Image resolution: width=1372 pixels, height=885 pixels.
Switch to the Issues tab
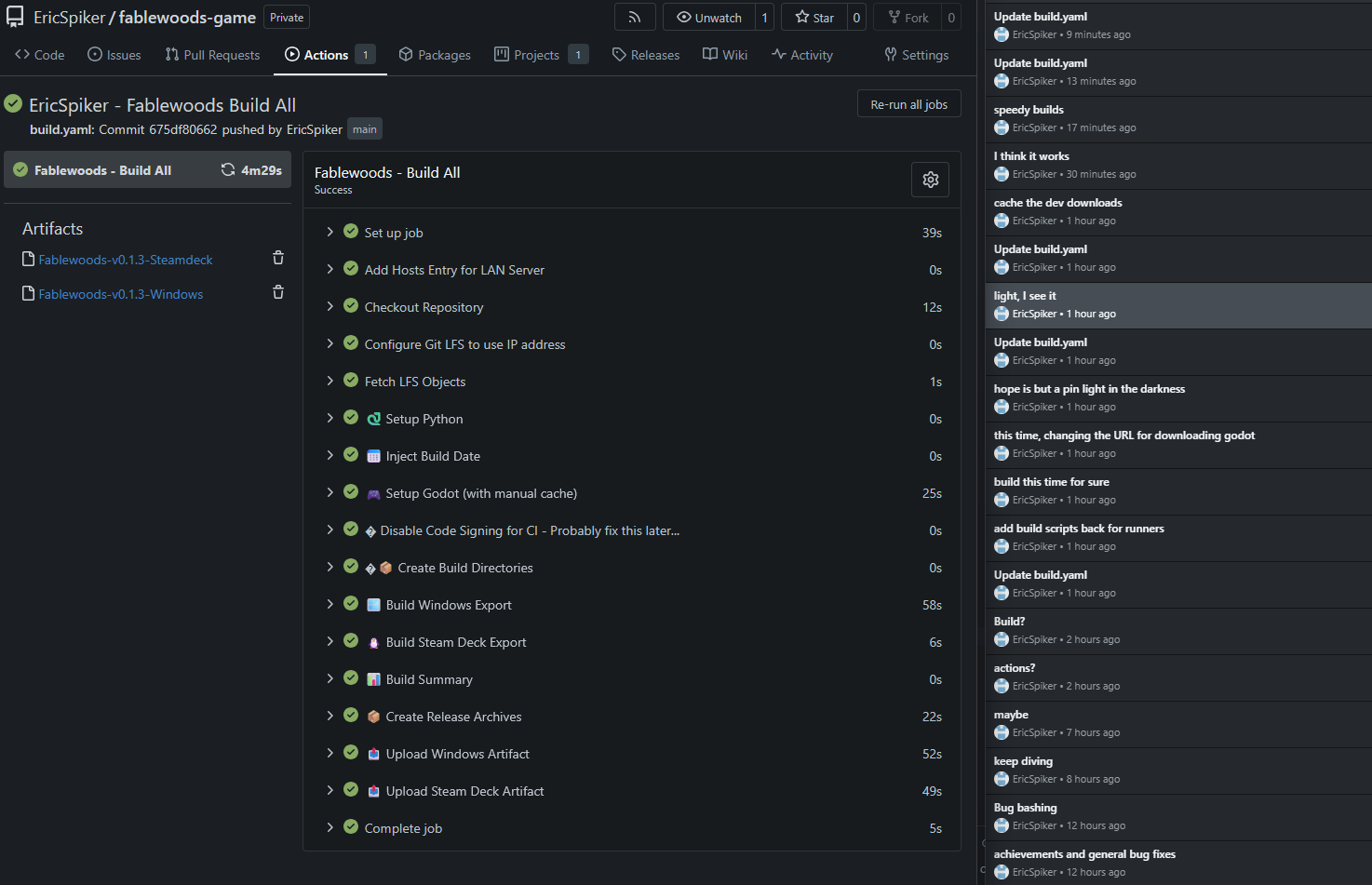(x=114, y=55)
